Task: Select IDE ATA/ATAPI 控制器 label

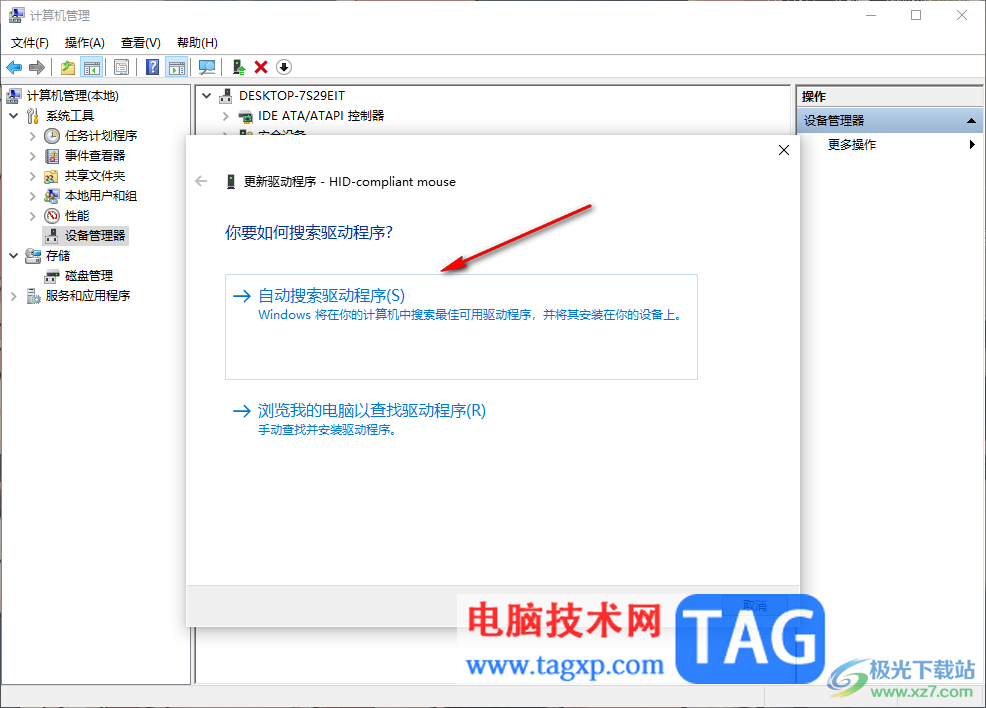Action: (x=321, y=116)
